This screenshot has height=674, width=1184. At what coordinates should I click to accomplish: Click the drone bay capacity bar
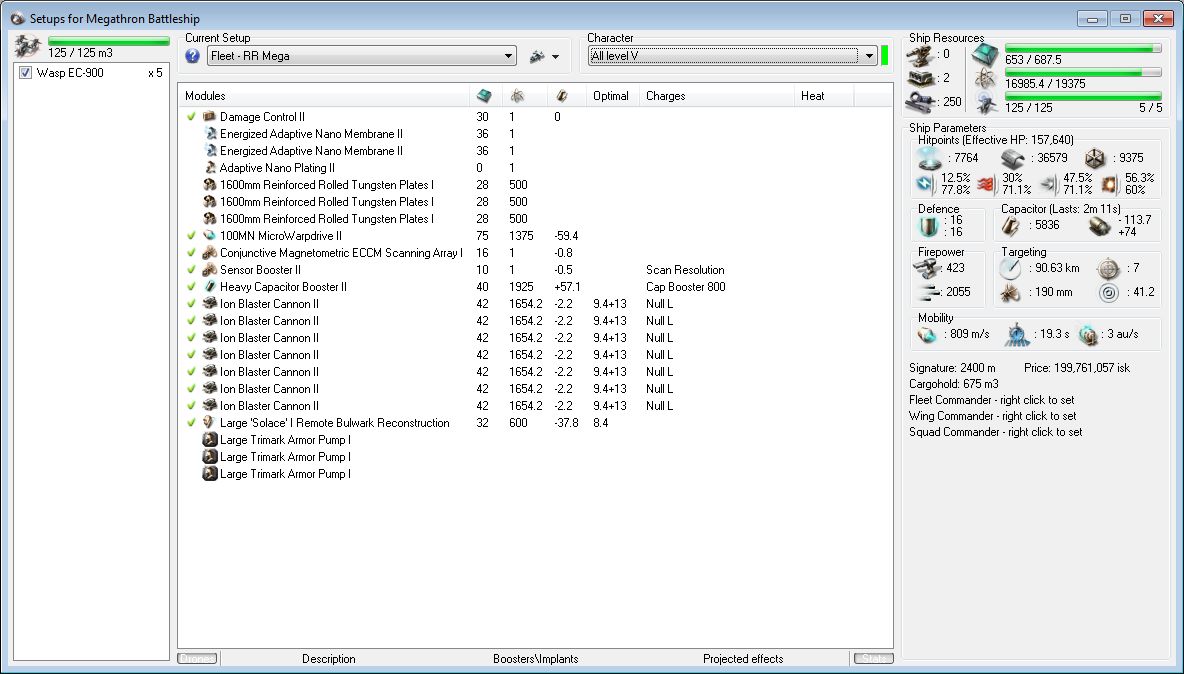[x=108, y=42]
